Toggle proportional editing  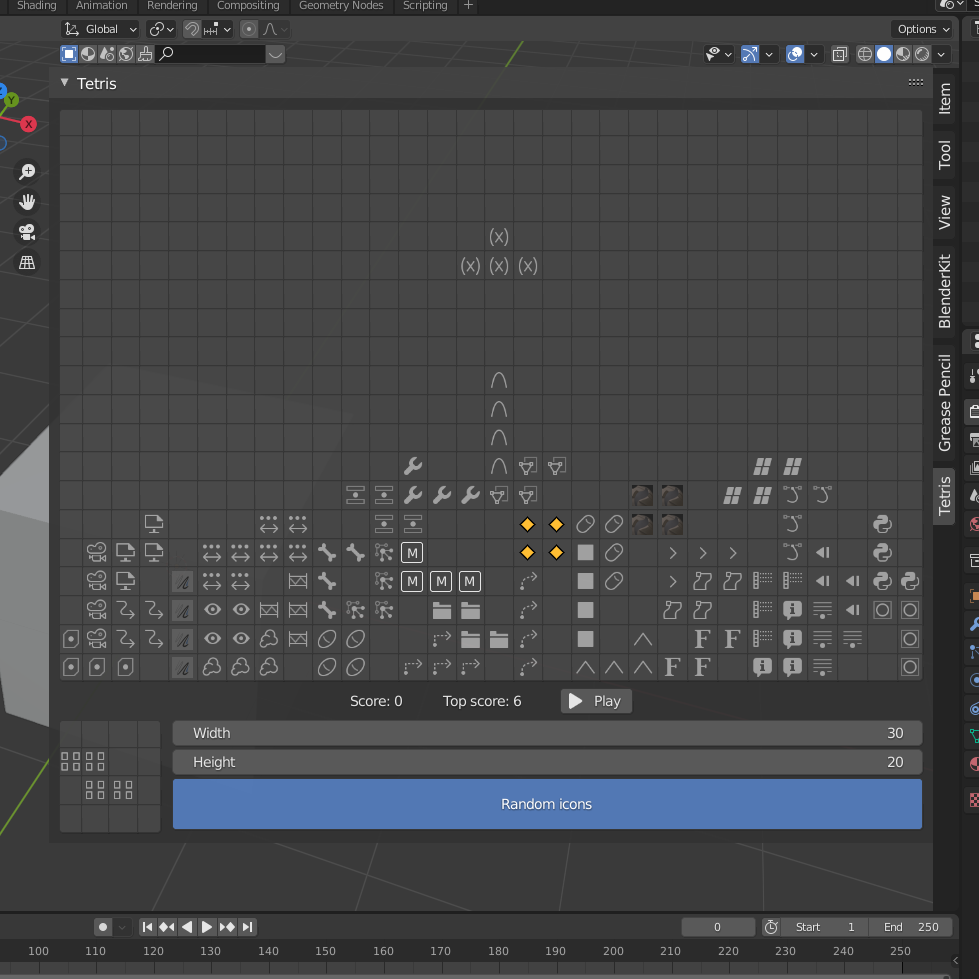(248, 29)
